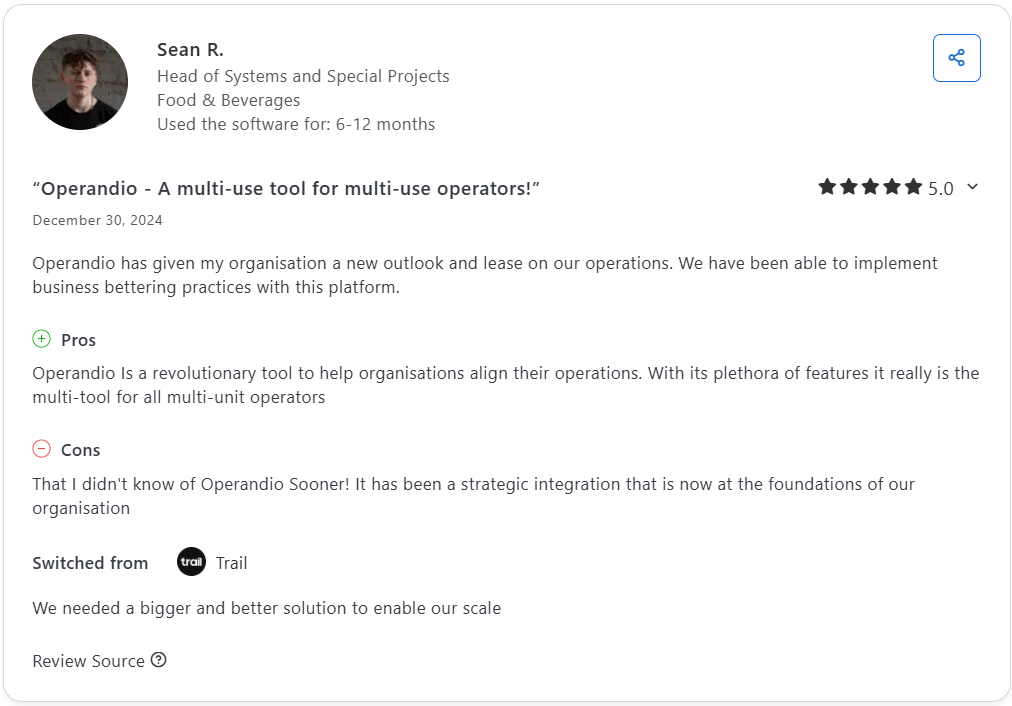This screenshot has width=1012, height=706.
Task: Click the share icon button
Action: coord(956,58)
